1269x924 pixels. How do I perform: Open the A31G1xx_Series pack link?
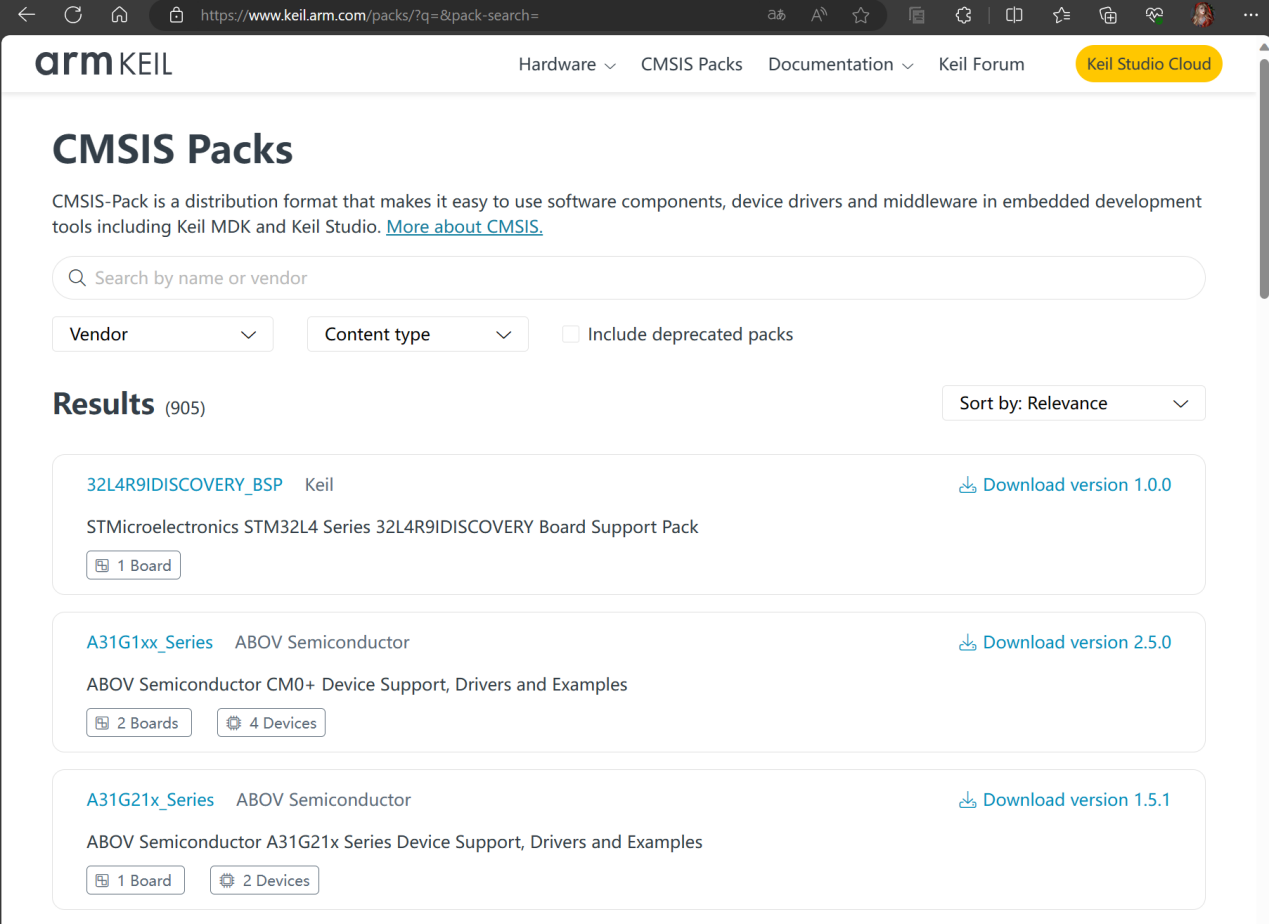(150, 642)
